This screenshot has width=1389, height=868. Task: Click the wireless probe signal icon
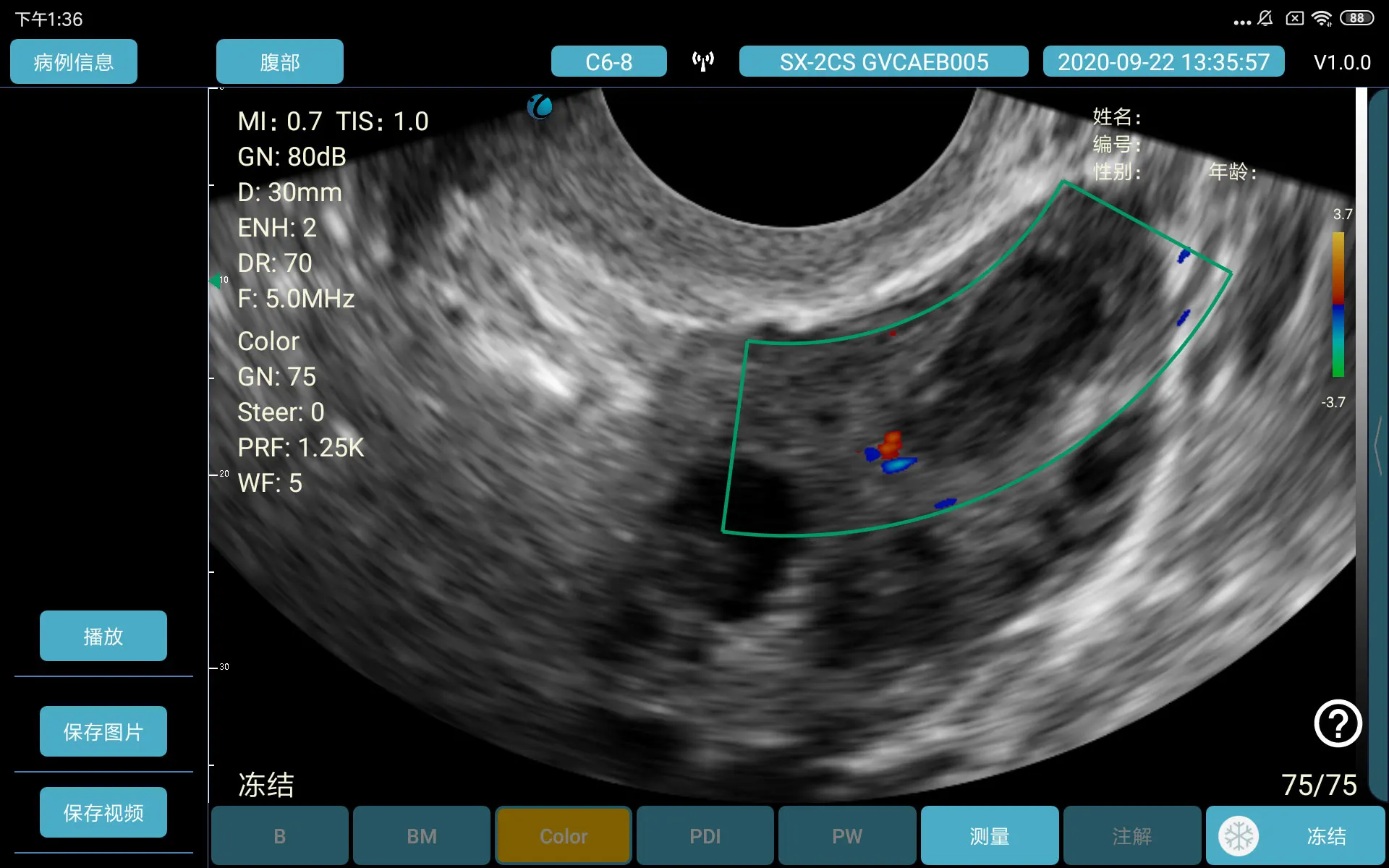point(702,61)
